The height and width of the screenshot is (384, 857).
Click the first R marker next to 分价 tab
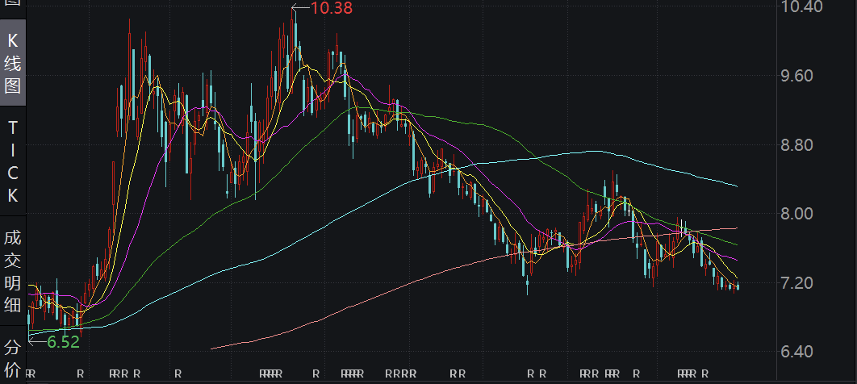click(x=29, y=374)
